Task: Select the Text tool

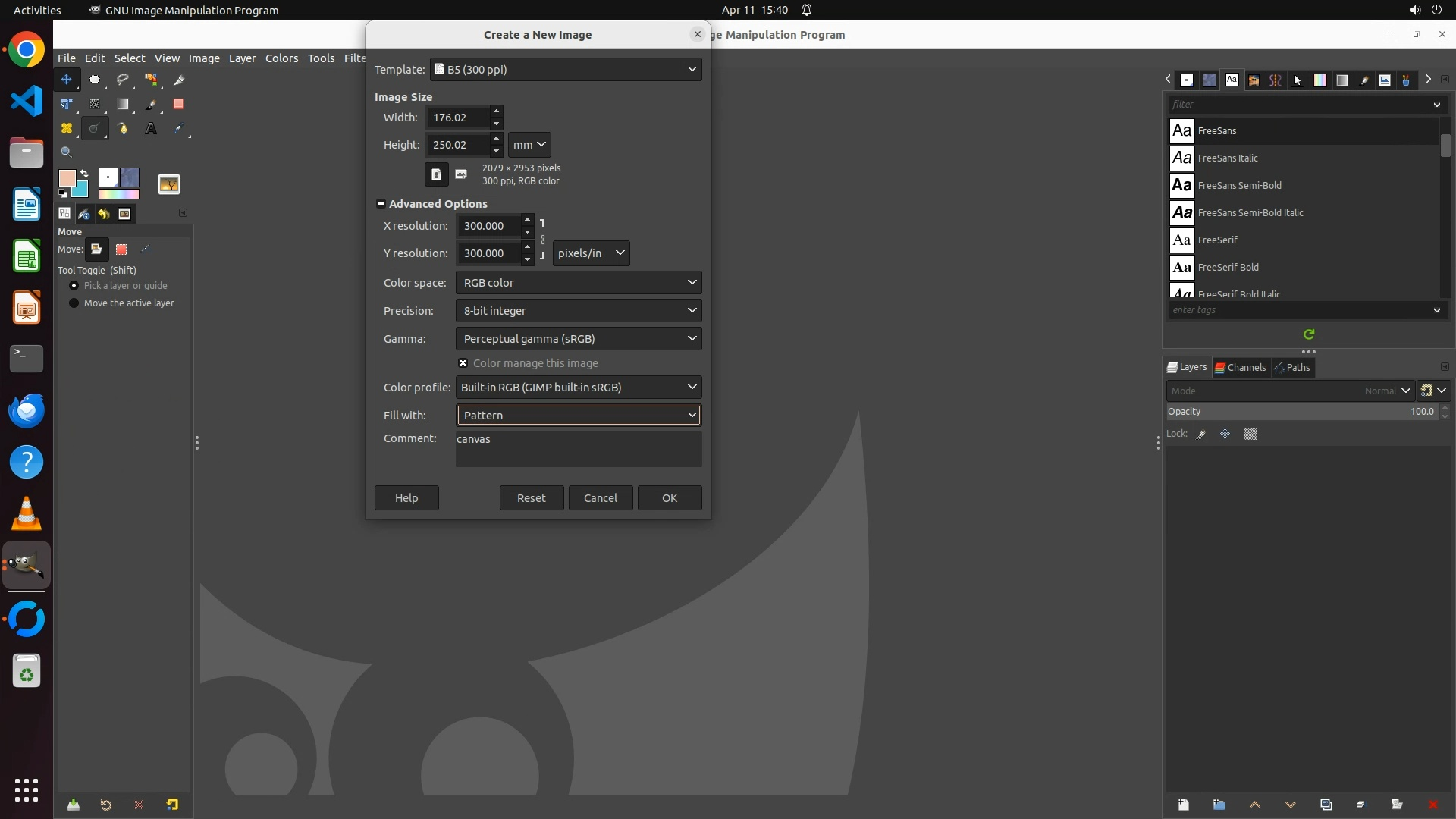Action: click(151, 129)
